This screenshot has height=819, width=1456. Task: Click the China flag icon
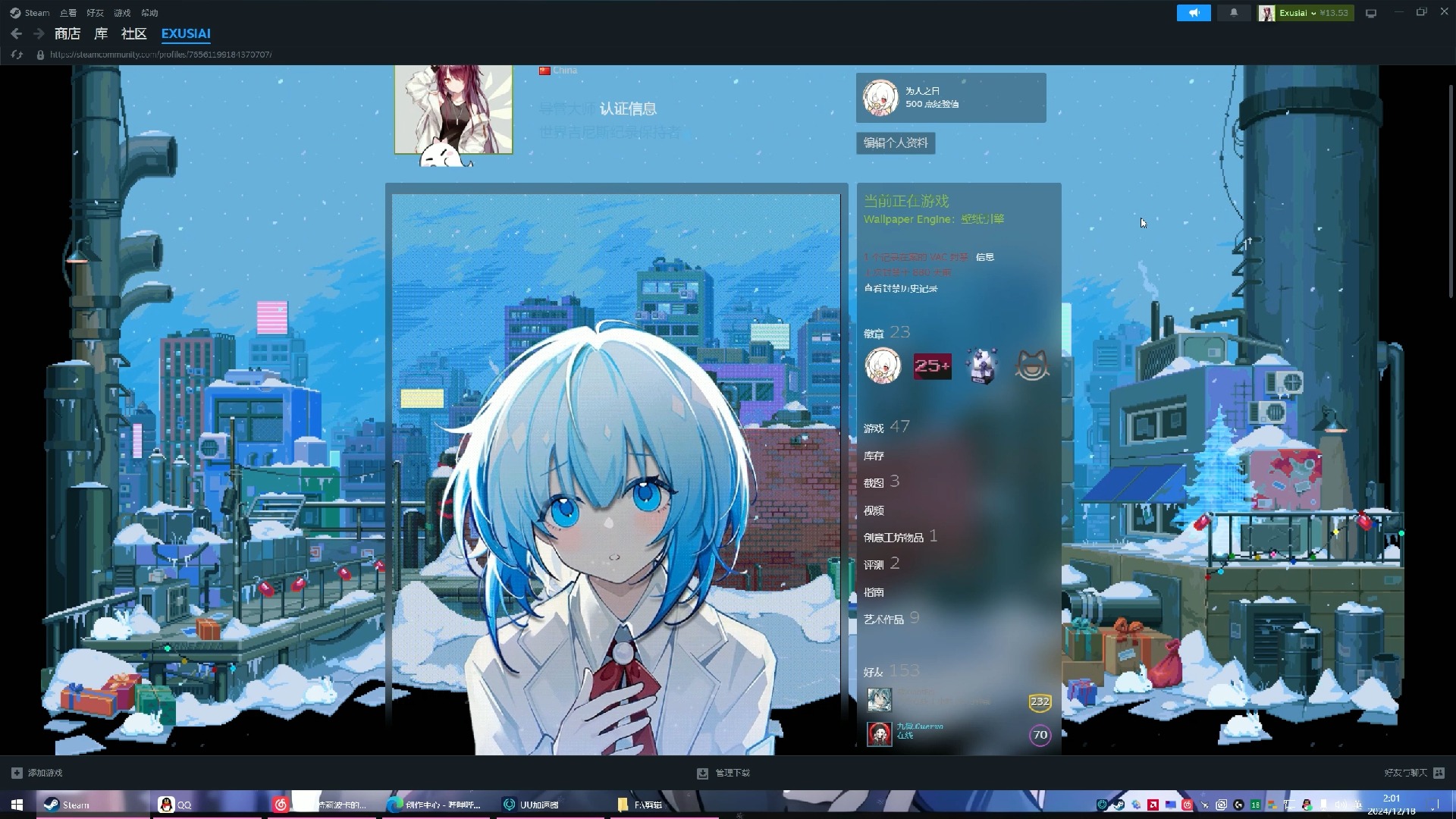[544, 71]
